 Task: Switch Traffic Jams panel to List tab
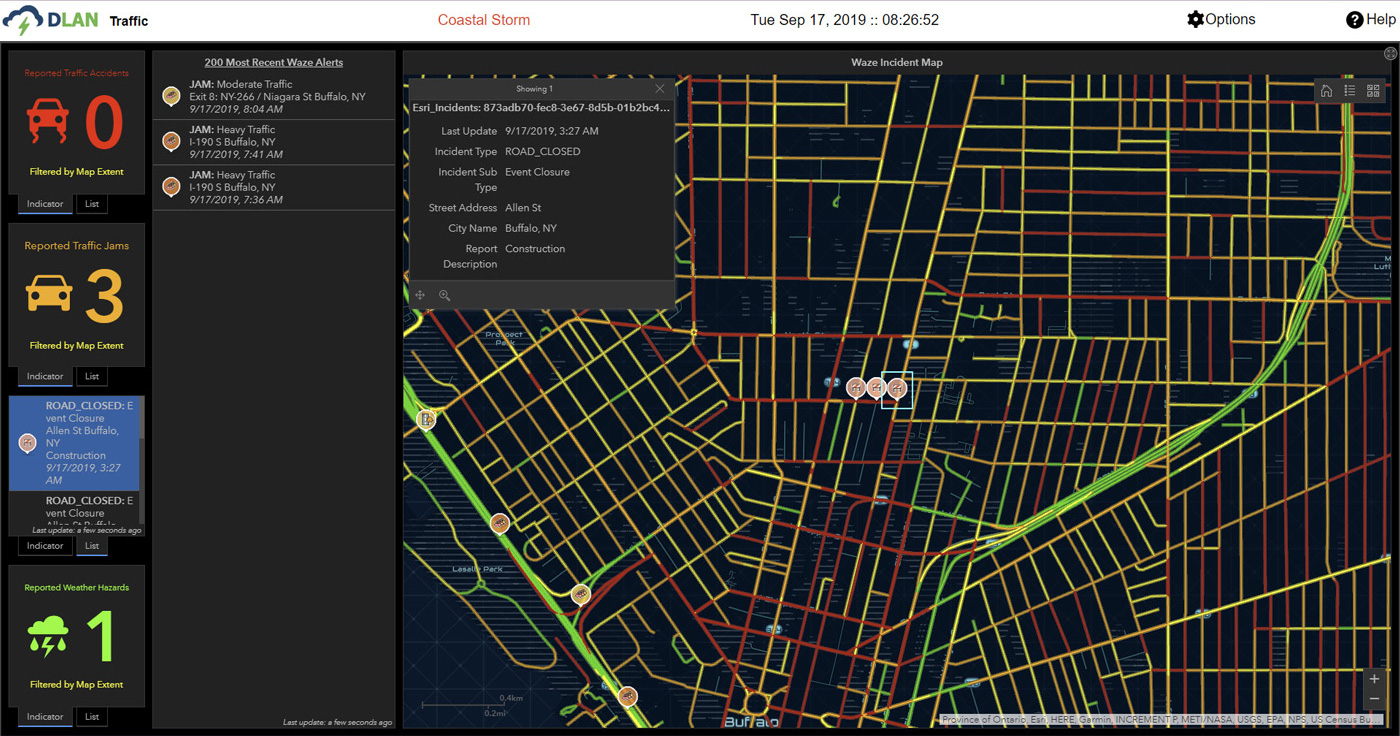click(x=92, y=377)
